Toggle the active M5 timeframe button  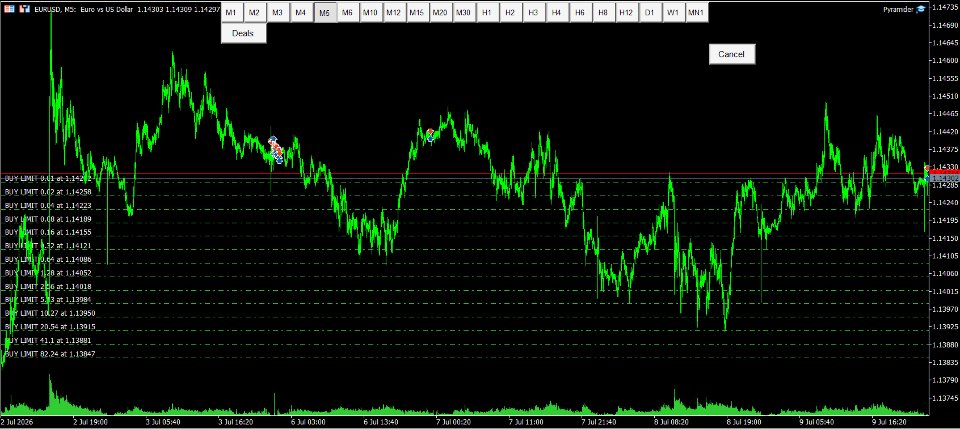(x=324, y=12)
